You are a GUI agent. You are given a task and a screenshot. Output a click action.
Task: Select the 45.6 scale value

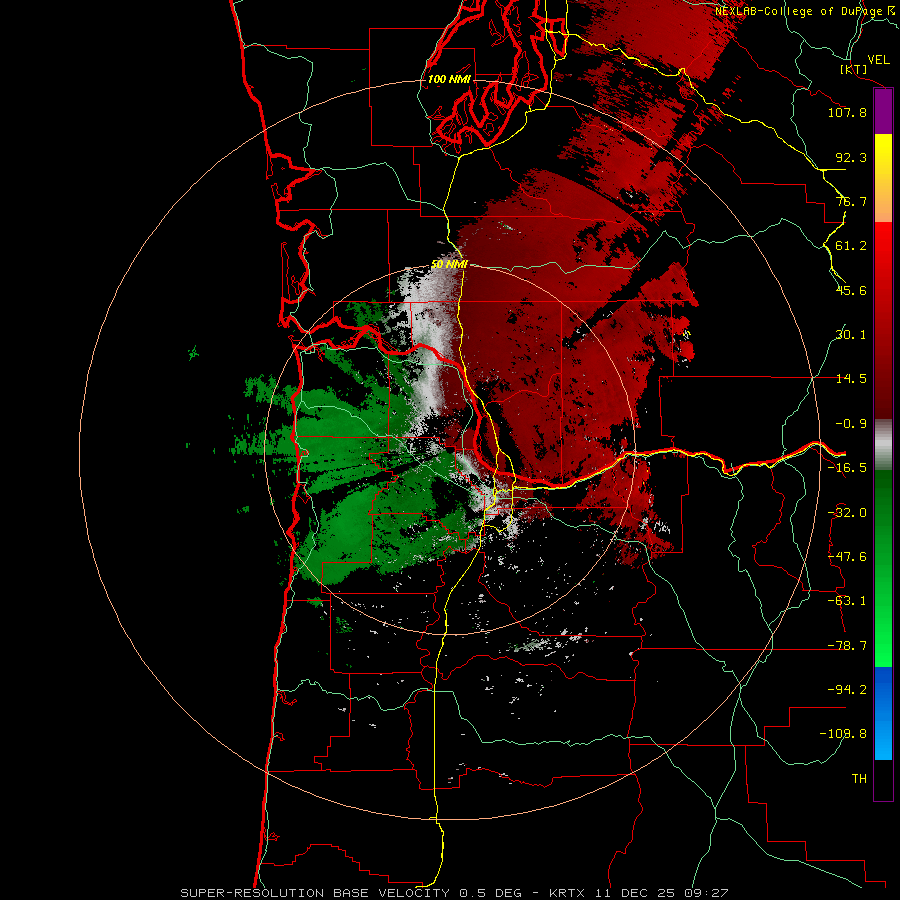pyautogui.click(x=851, y=290)
